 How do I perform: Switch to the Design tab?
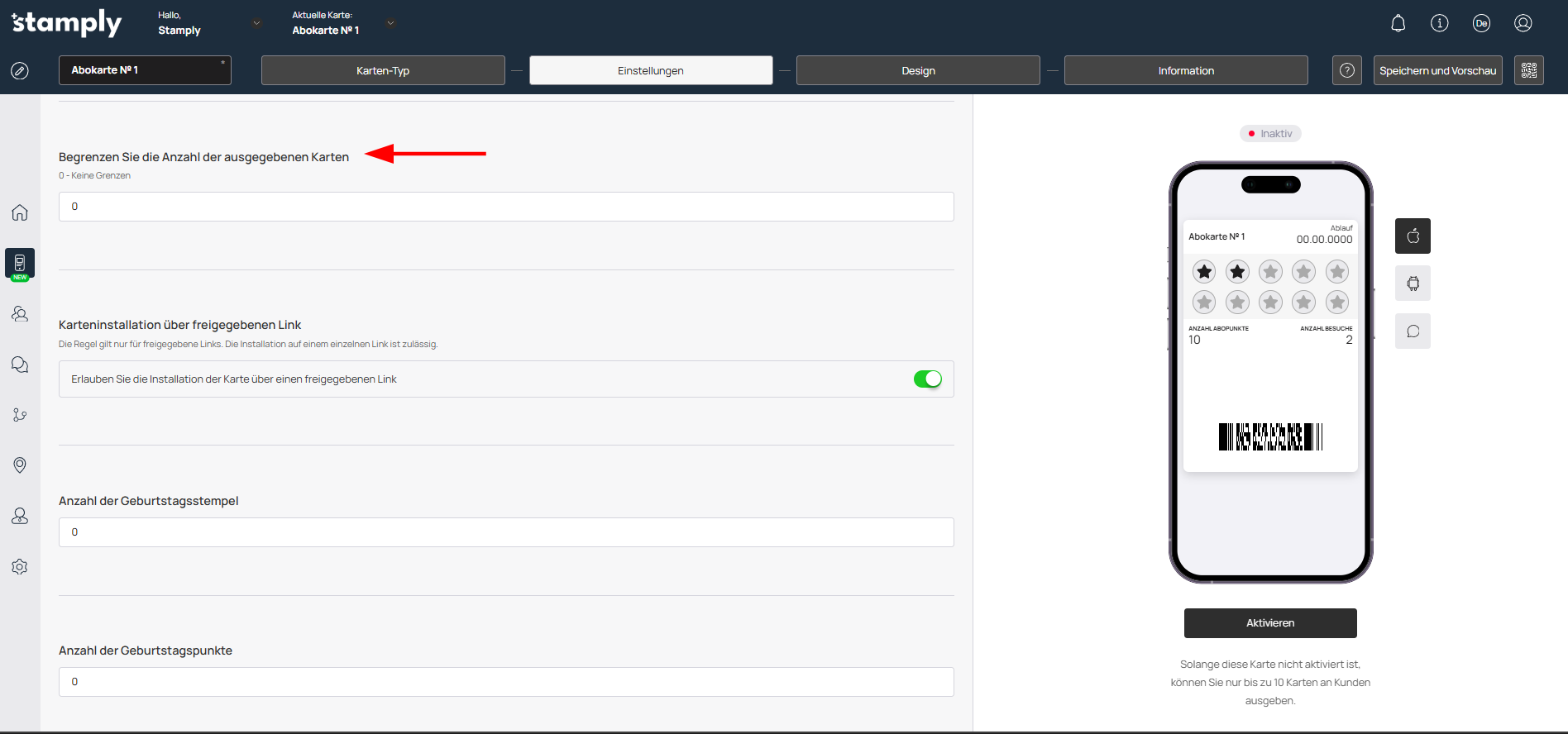918,70
